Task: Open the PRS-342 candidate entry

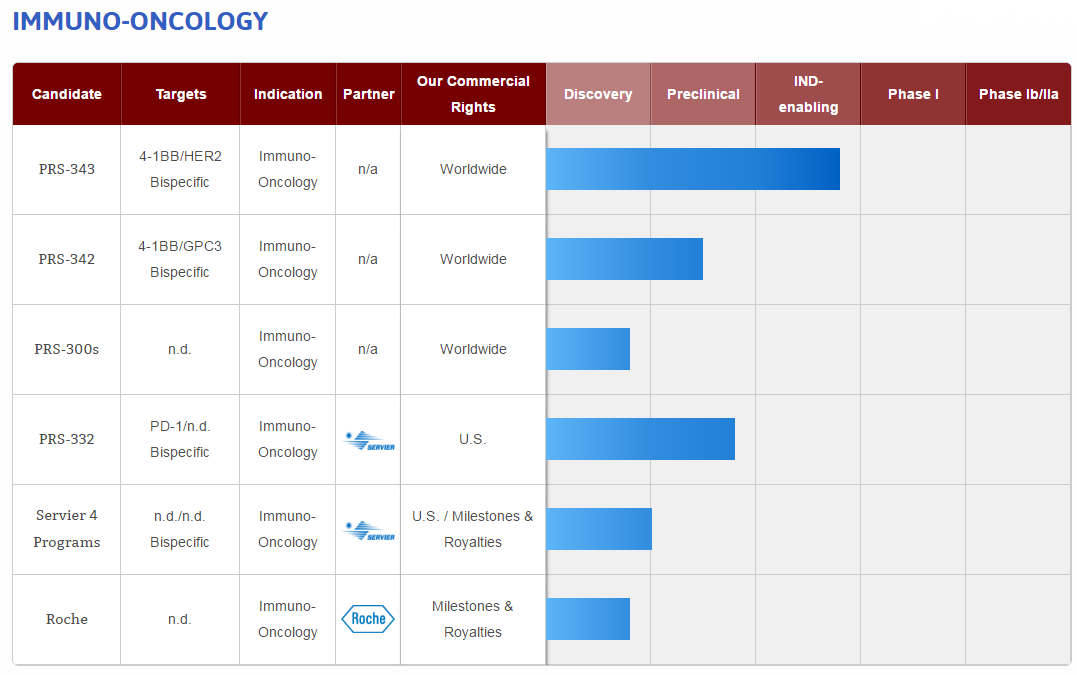Action: click(x=67, y=259)
